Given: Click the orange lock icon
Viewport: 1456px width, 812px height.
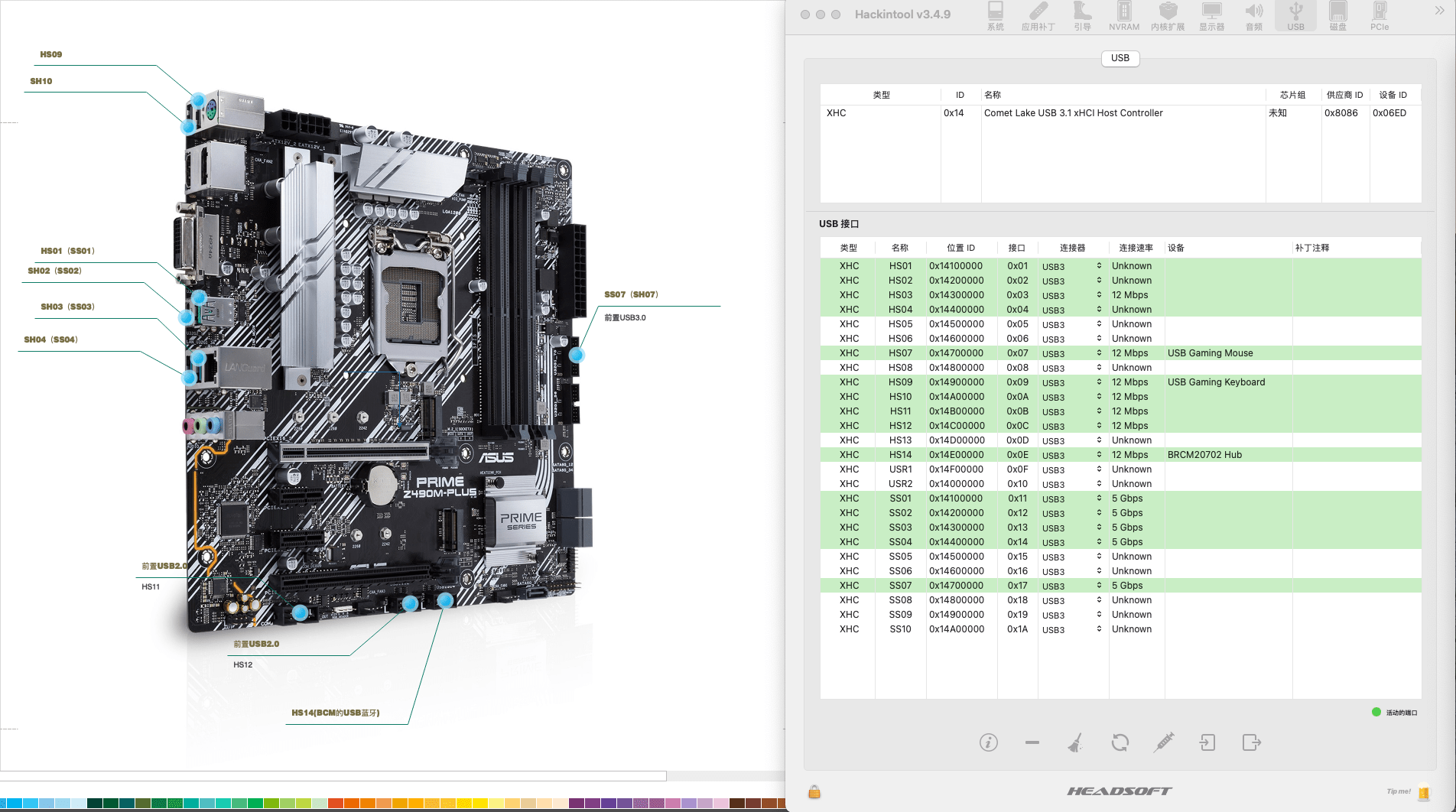Looking at the screenshot, I should [814, 791].
